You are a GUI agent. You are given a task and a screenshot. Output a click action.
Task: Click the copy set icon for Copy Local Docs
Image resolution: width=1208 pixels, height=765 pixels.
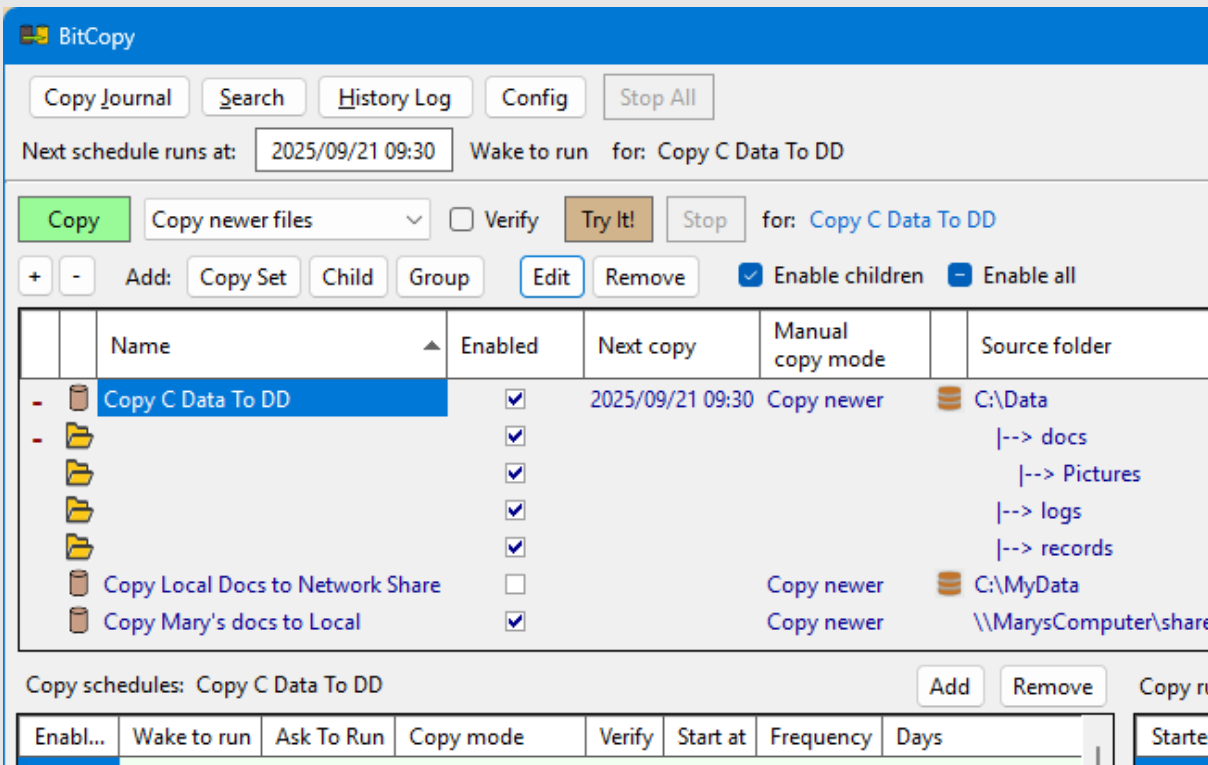pos(78,584)
